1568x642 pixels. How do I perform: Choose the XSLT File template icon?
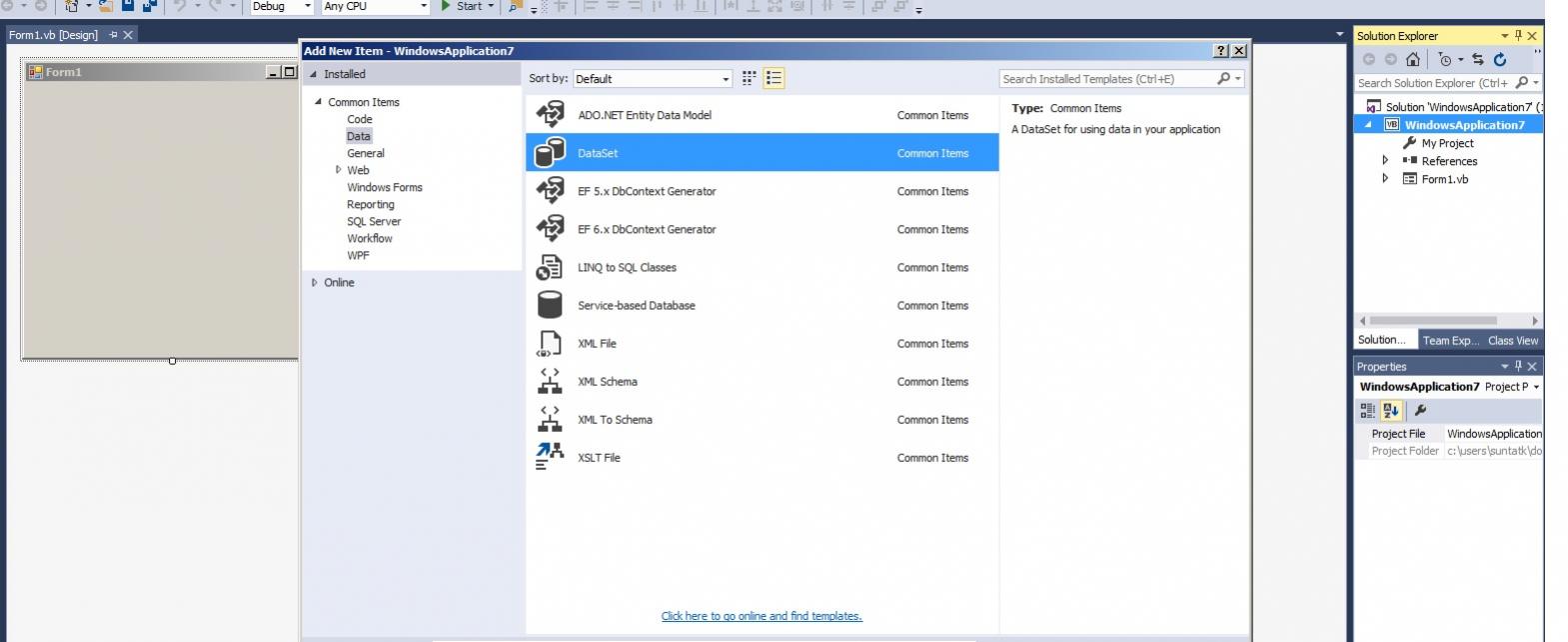click(550, 457)
